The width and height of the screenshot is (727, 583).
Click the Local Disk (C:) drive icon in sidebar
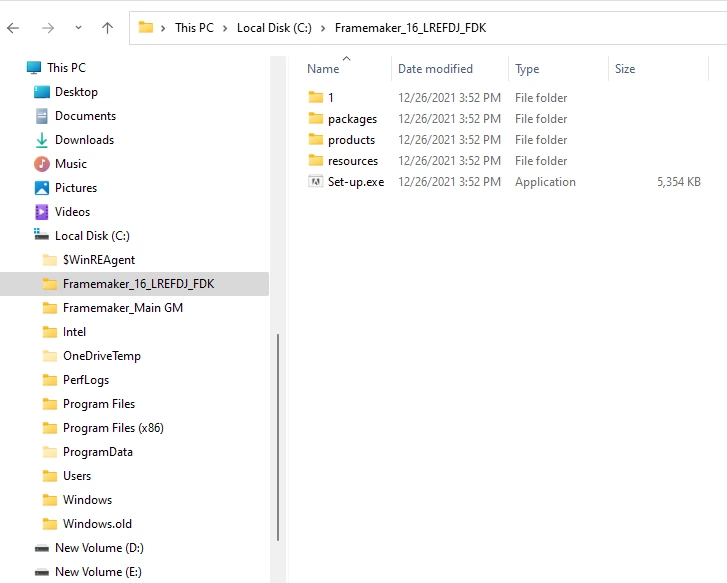tap(41, 234)
